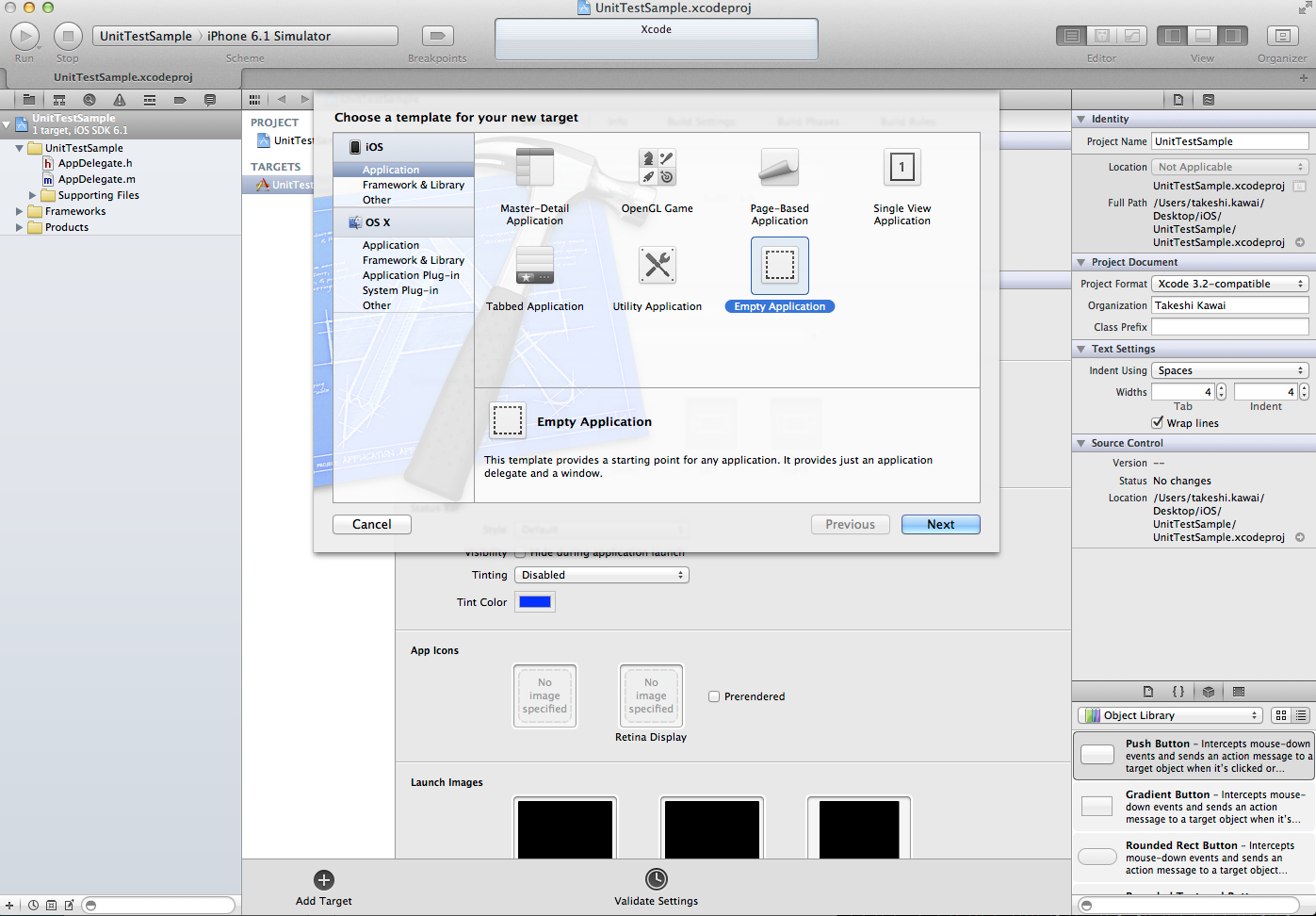Click the Class Prefix text field
Viewport: 1316px width, 916px height.
point(1229,327)
